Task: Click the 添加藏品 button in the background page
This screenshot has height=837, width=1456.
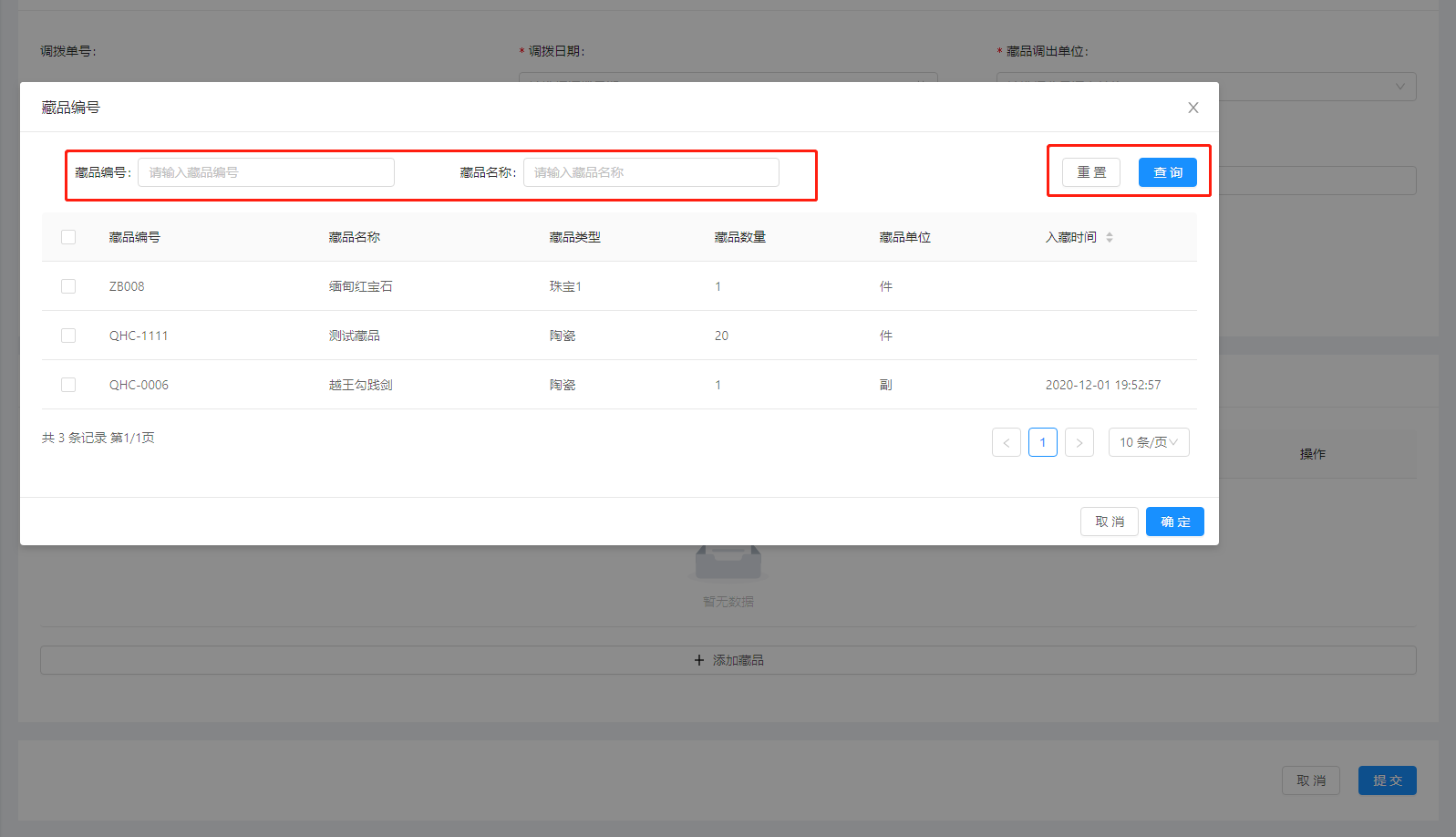Action: click(728, 660)
